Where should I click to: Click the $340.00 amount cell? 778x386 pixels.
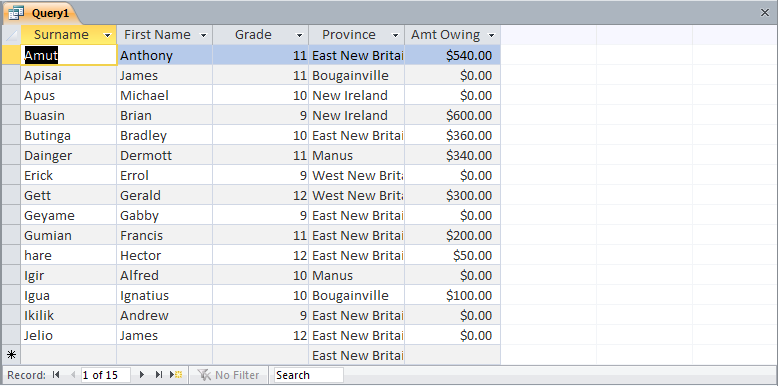[x=453, y=155]
